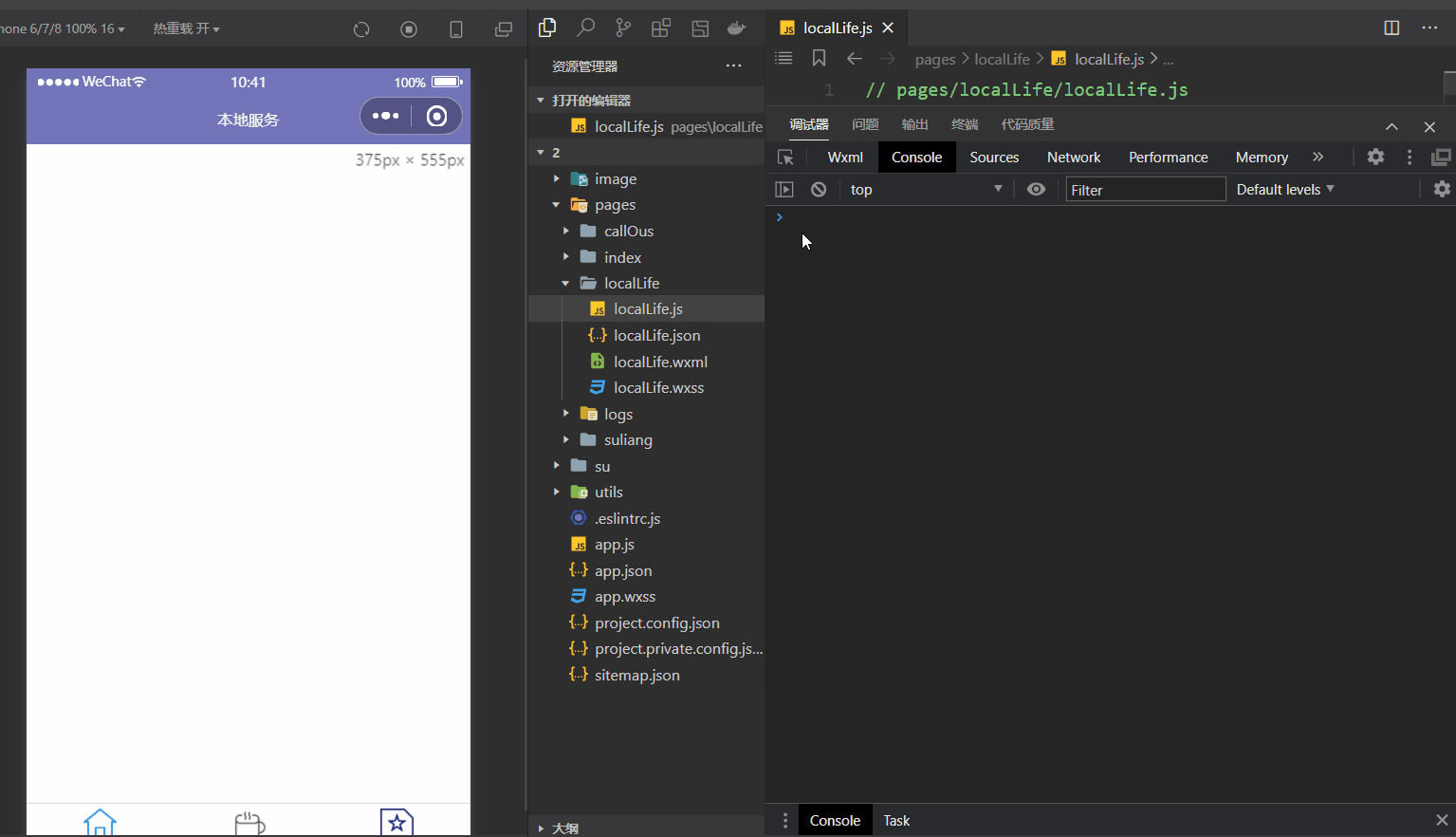Switch to the Memory tab
1456x837 pixels.
click(x=1262, y=158)
